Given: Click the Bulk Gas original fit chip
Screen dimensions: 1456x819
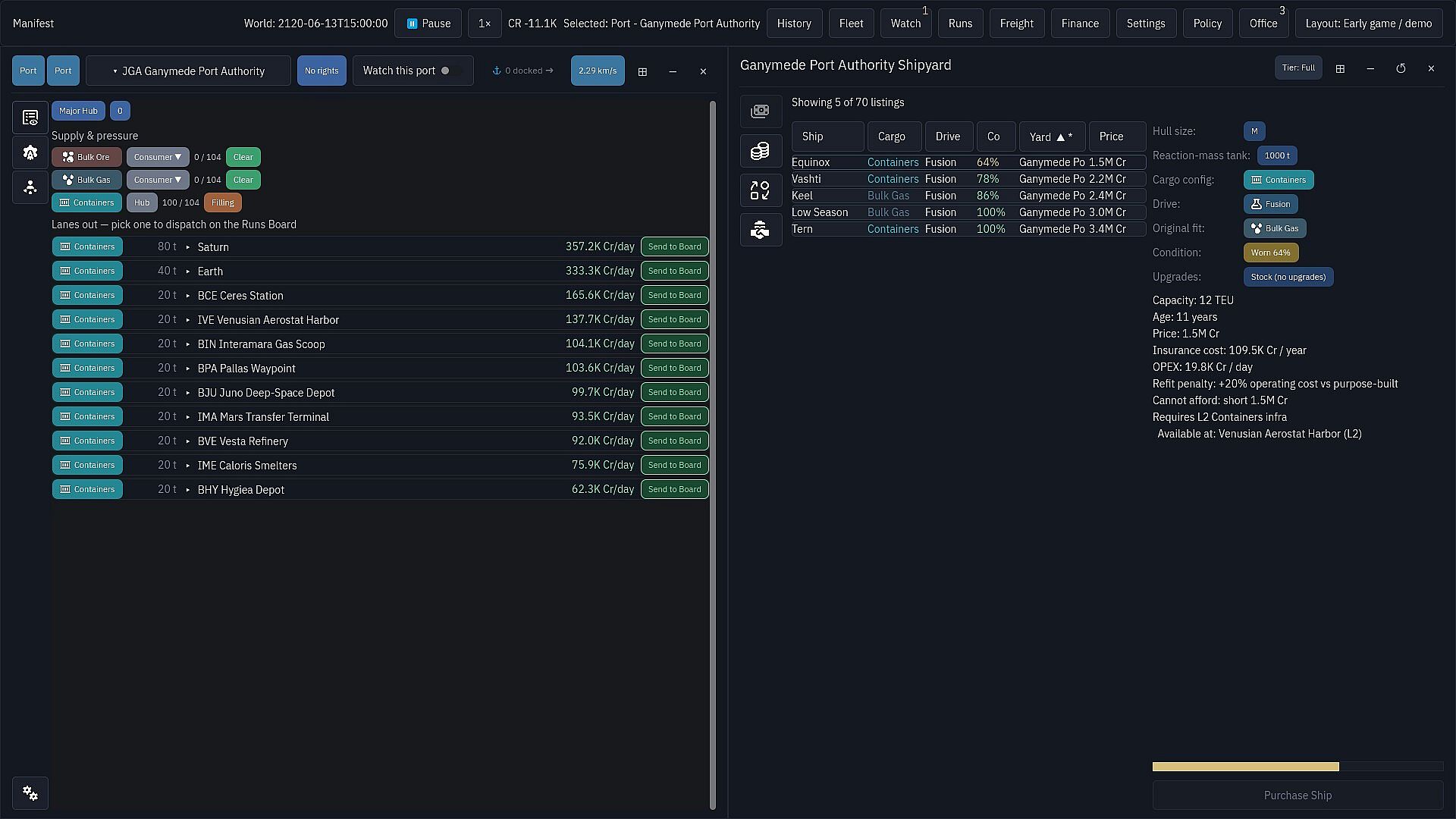Looking at the screenshot, I should coord(1275,228).
